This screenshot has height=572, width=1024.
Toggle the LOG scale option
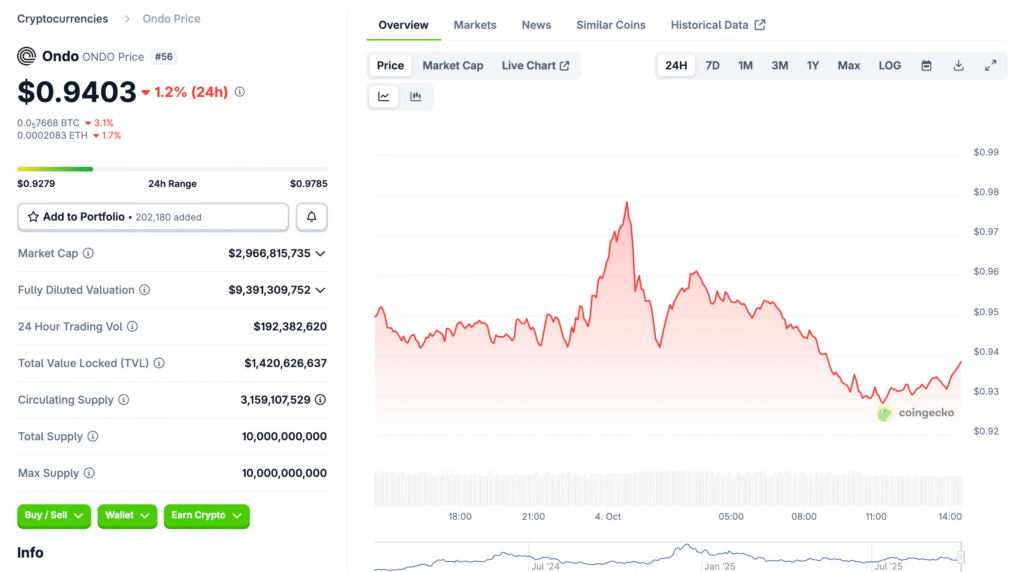[x=889, y=66]
